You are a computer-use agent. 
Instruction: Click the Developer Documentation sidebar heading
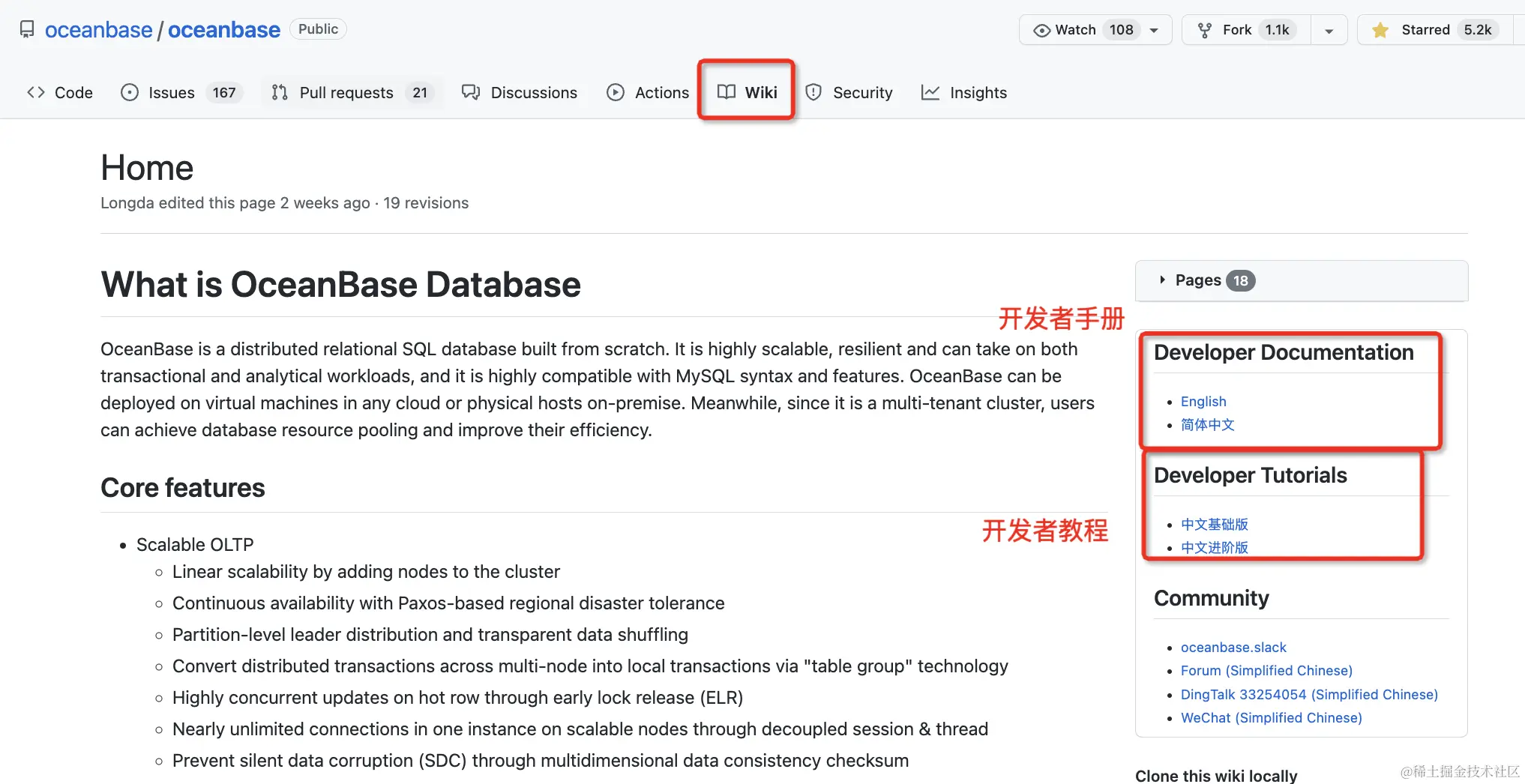tap(1284, 352)
